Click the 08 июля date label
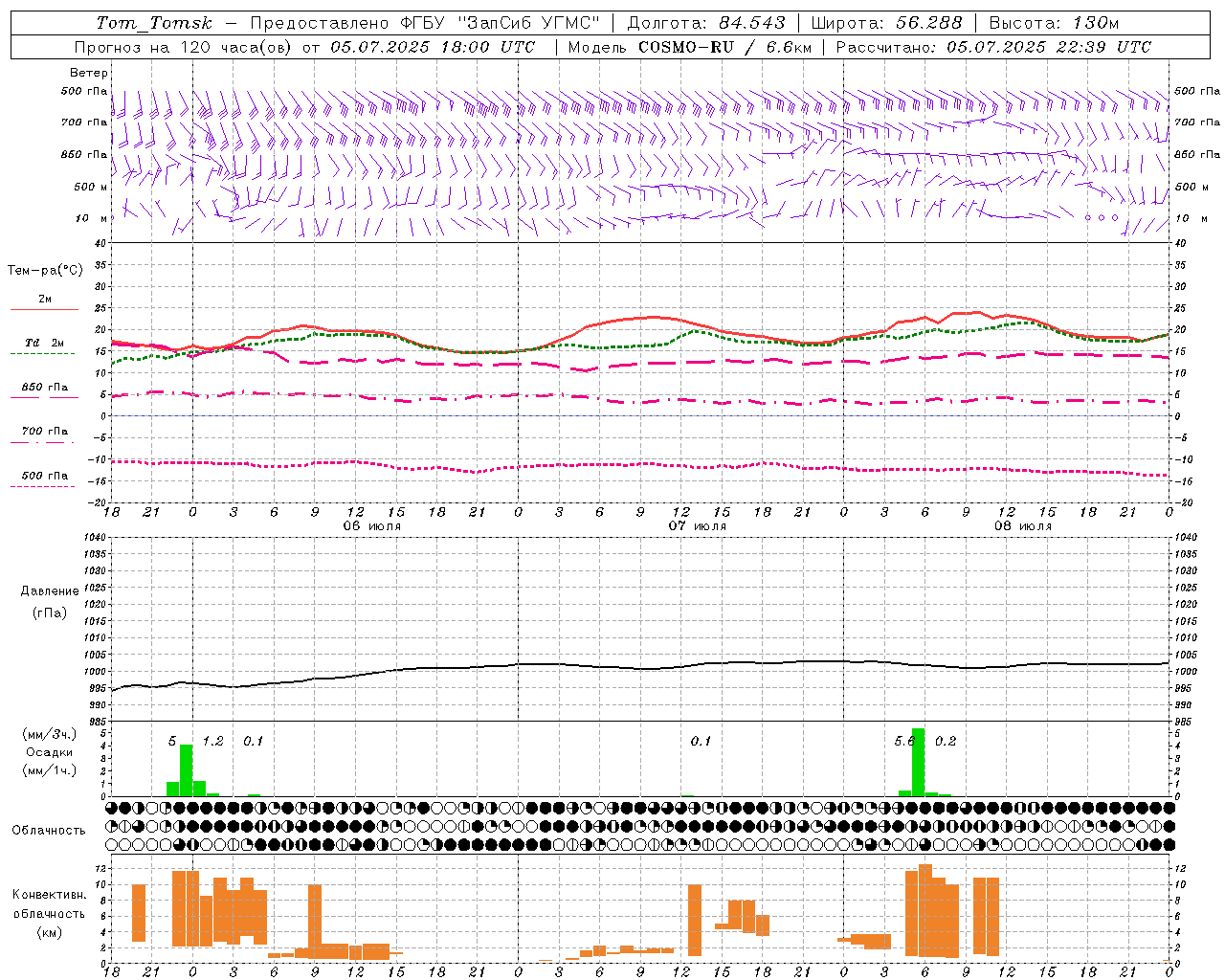This screenshot has width=1225, height=980. [x=1023, y=526]
